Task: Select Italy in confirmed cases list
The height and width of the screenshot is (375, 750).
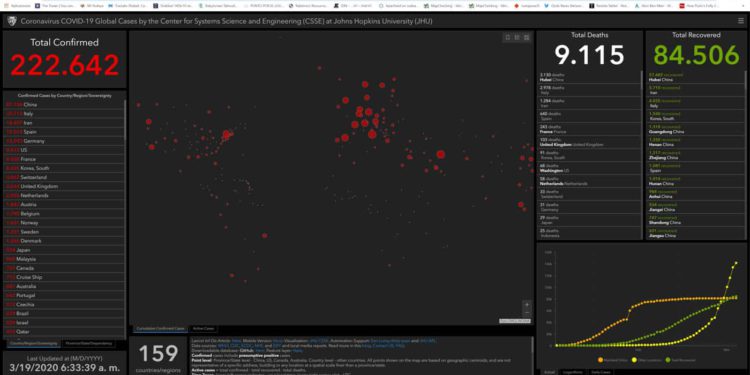Action: tap(64, 113)
